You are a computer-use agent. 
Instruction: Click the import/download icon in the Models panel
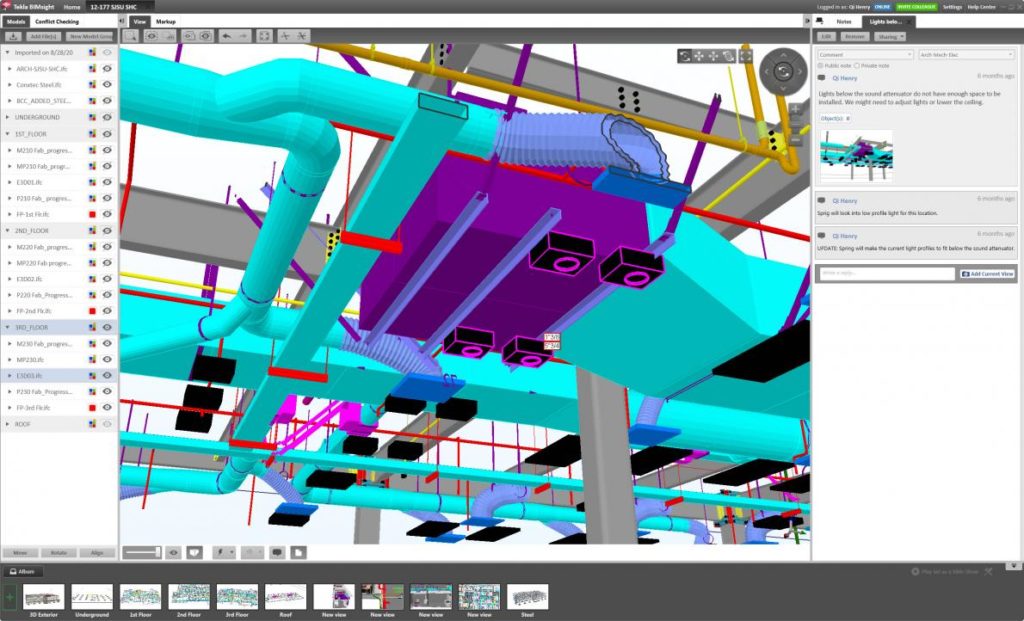tap(13, 36)
